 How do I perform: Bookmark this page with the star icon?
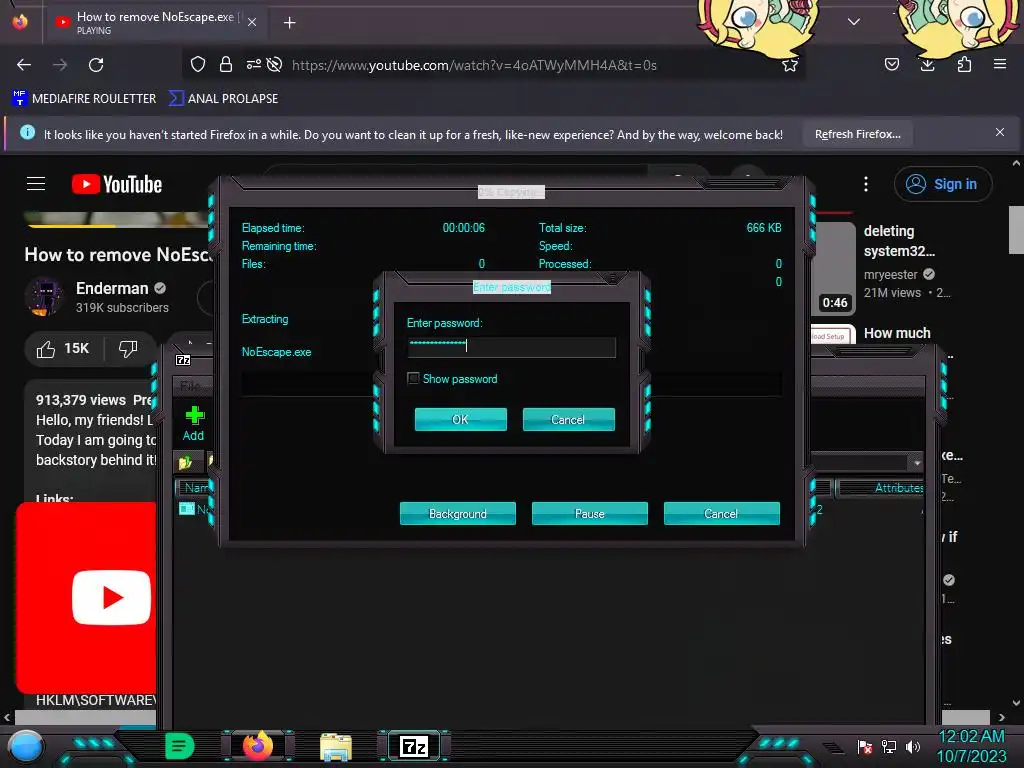[790, 65]
